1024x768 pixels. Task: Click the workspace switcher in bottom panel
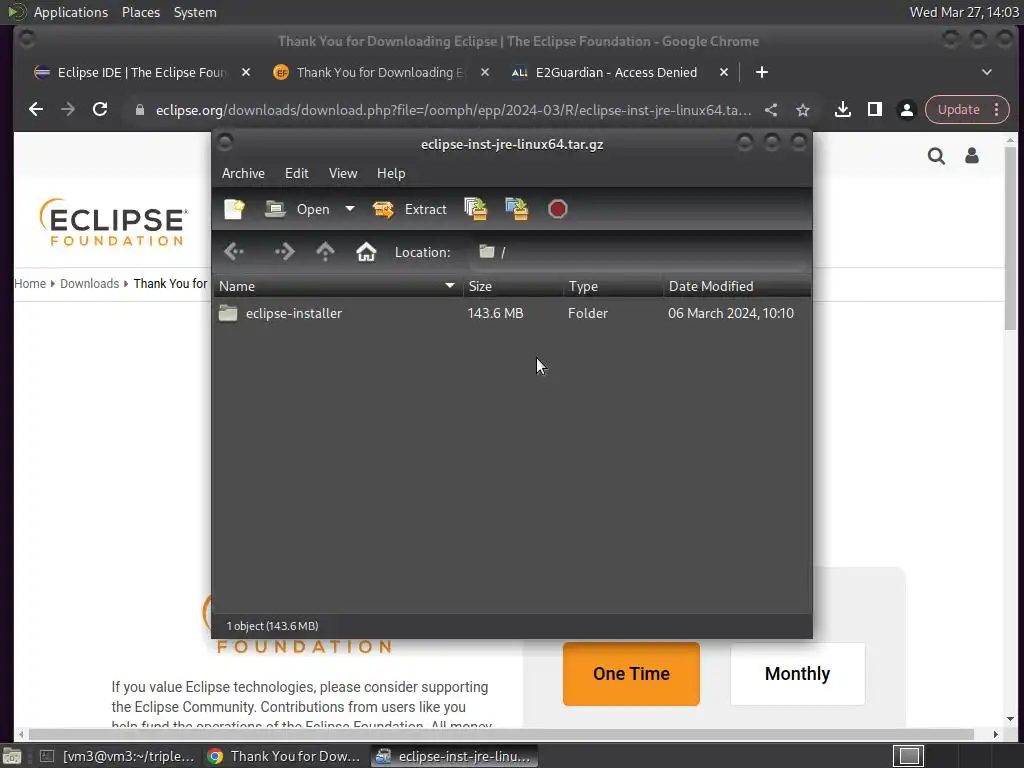(x=908, y=756)
